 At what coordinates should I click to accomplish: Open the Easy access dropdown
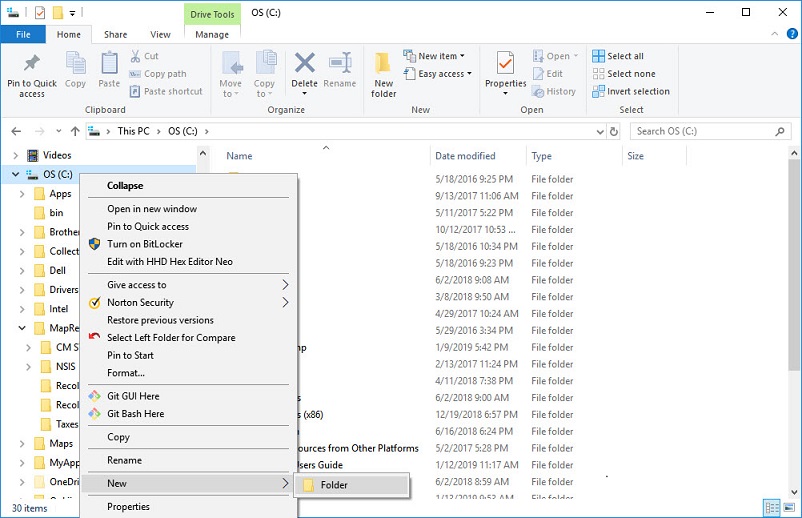(438, 74)
